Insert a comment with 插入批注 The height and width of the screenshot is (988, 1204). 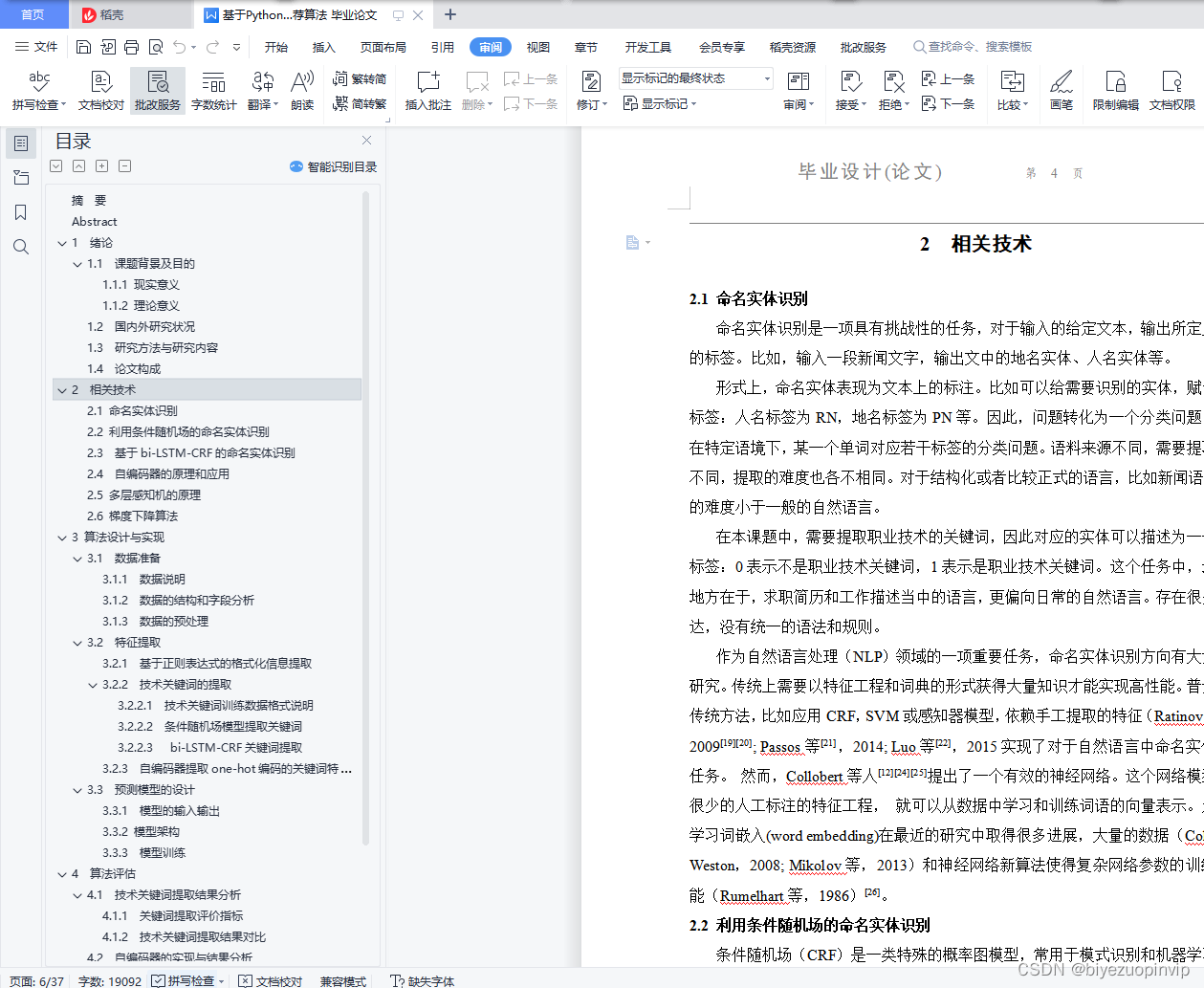(x=427, y=91)
